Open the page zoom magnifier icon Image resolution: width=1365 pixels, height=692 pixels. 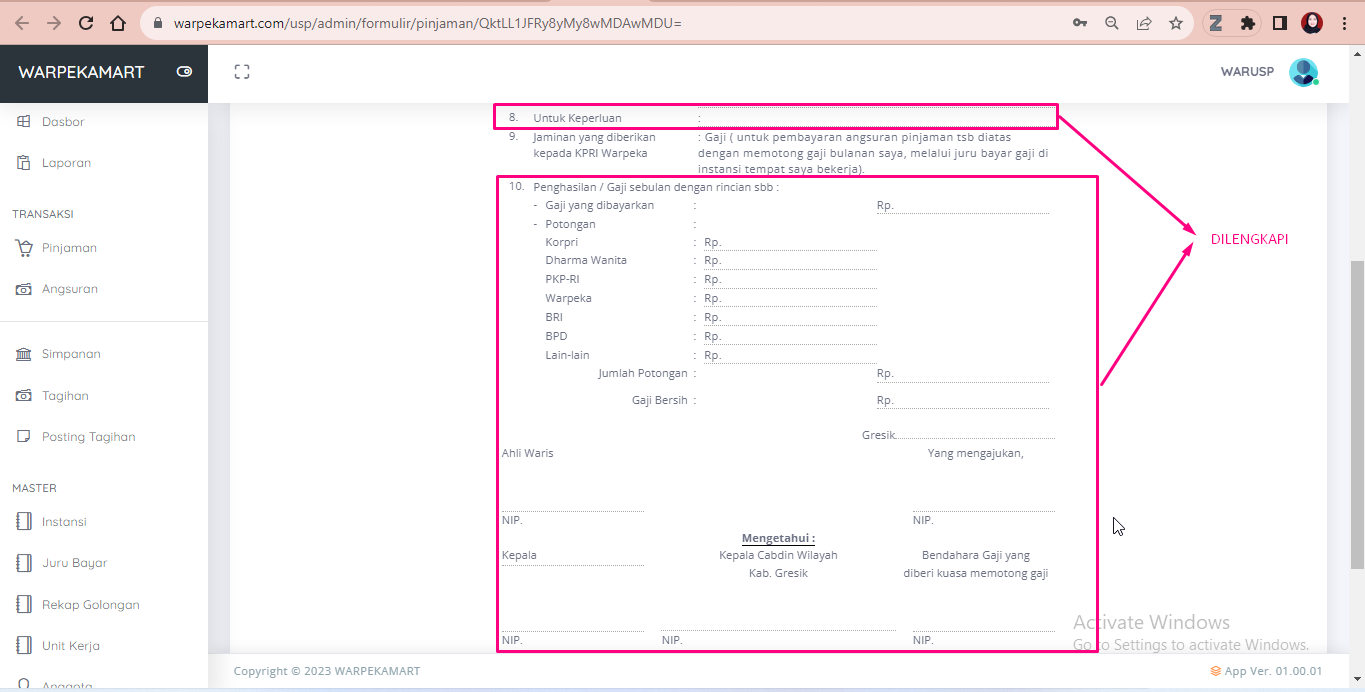pyautogui.click(x=1112, y=23)
